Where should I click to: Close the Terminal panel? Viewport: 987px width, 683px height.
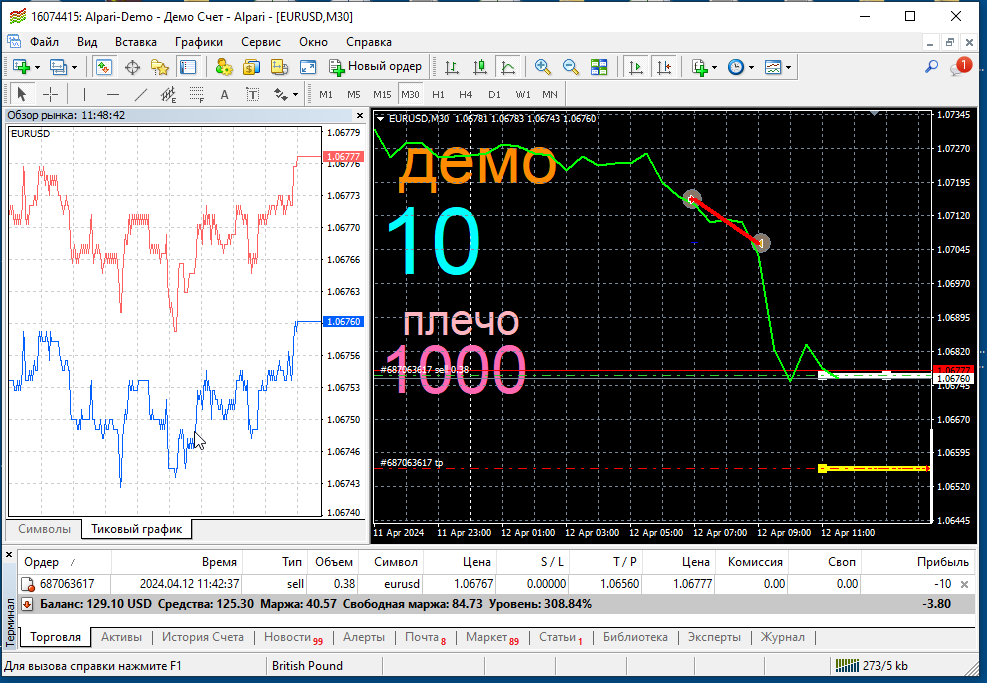[x=9, y=555]
